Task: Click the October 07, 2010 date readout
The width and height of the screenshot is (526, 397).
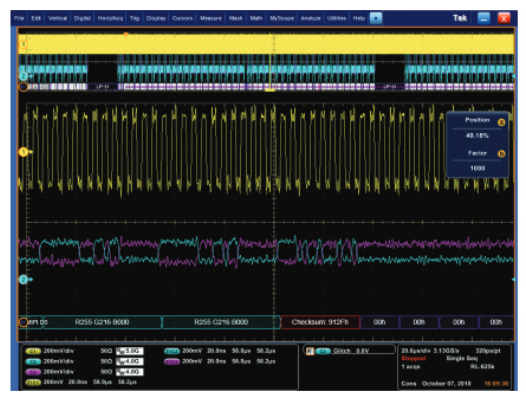Action: point(446,383)
